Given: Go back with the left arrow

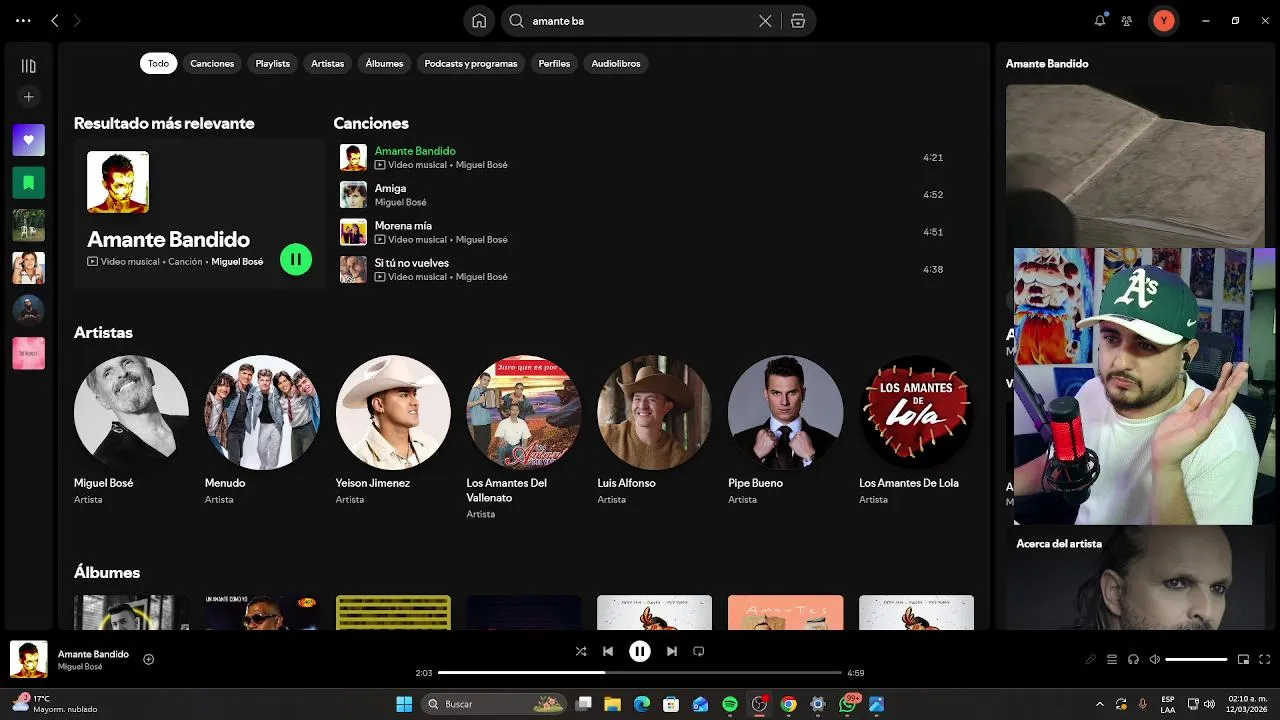Looking at the screenshot, I should [55, 20].
